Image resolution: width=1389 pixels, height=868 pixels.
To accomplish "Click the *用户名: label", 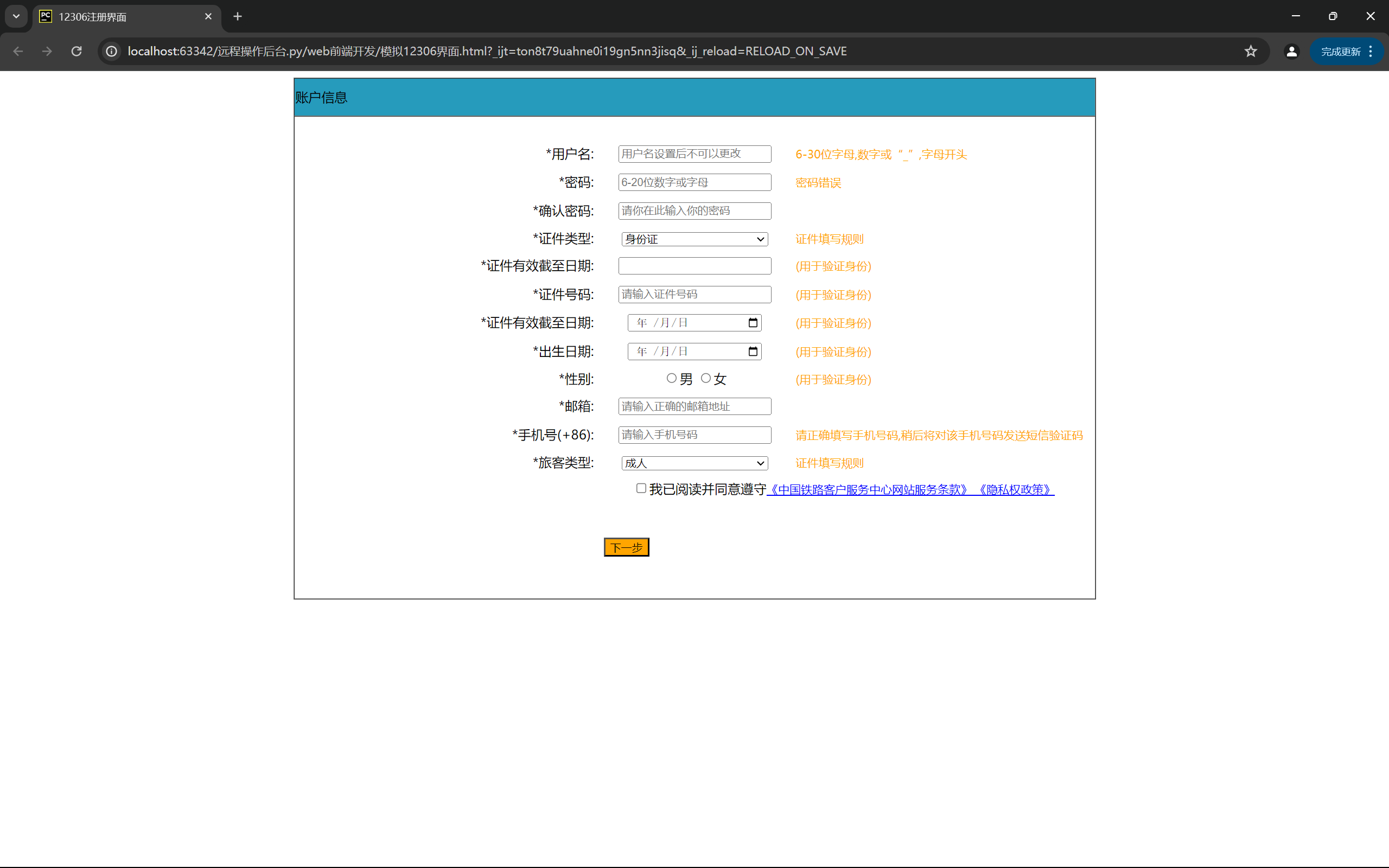I will point(569,154).
